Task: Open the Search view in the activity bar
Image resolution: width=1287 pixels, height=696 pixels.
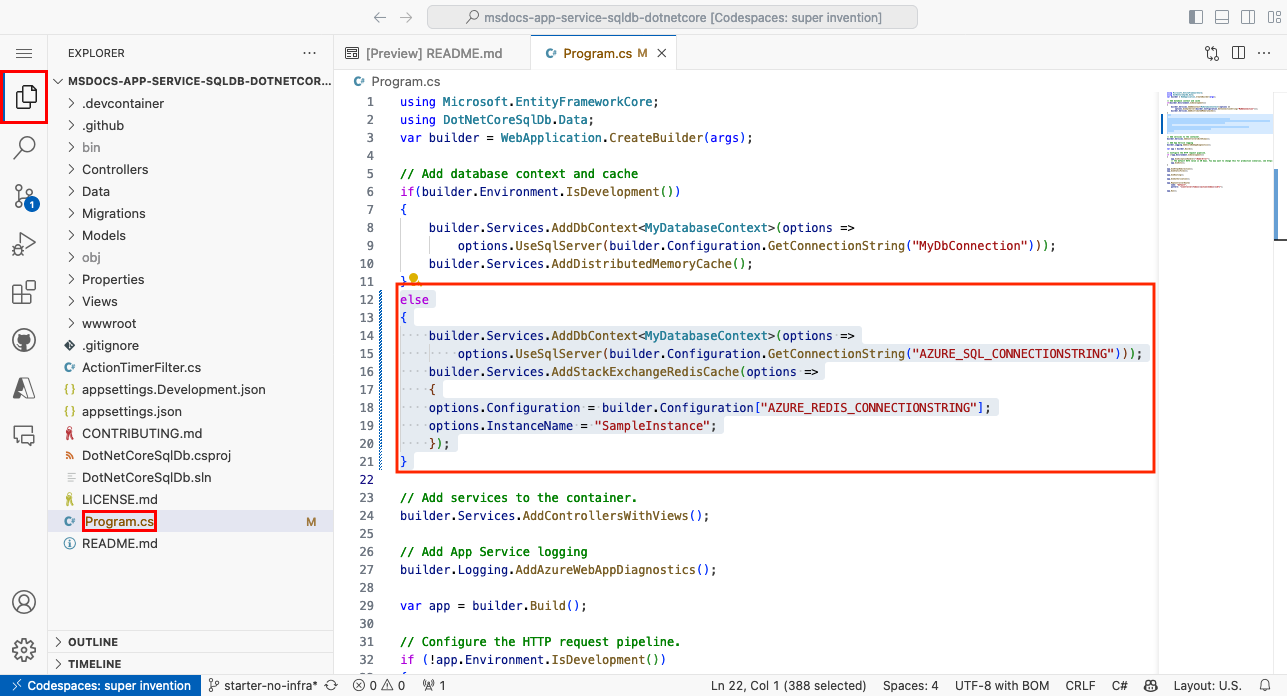Action: (x=24, y=146)
